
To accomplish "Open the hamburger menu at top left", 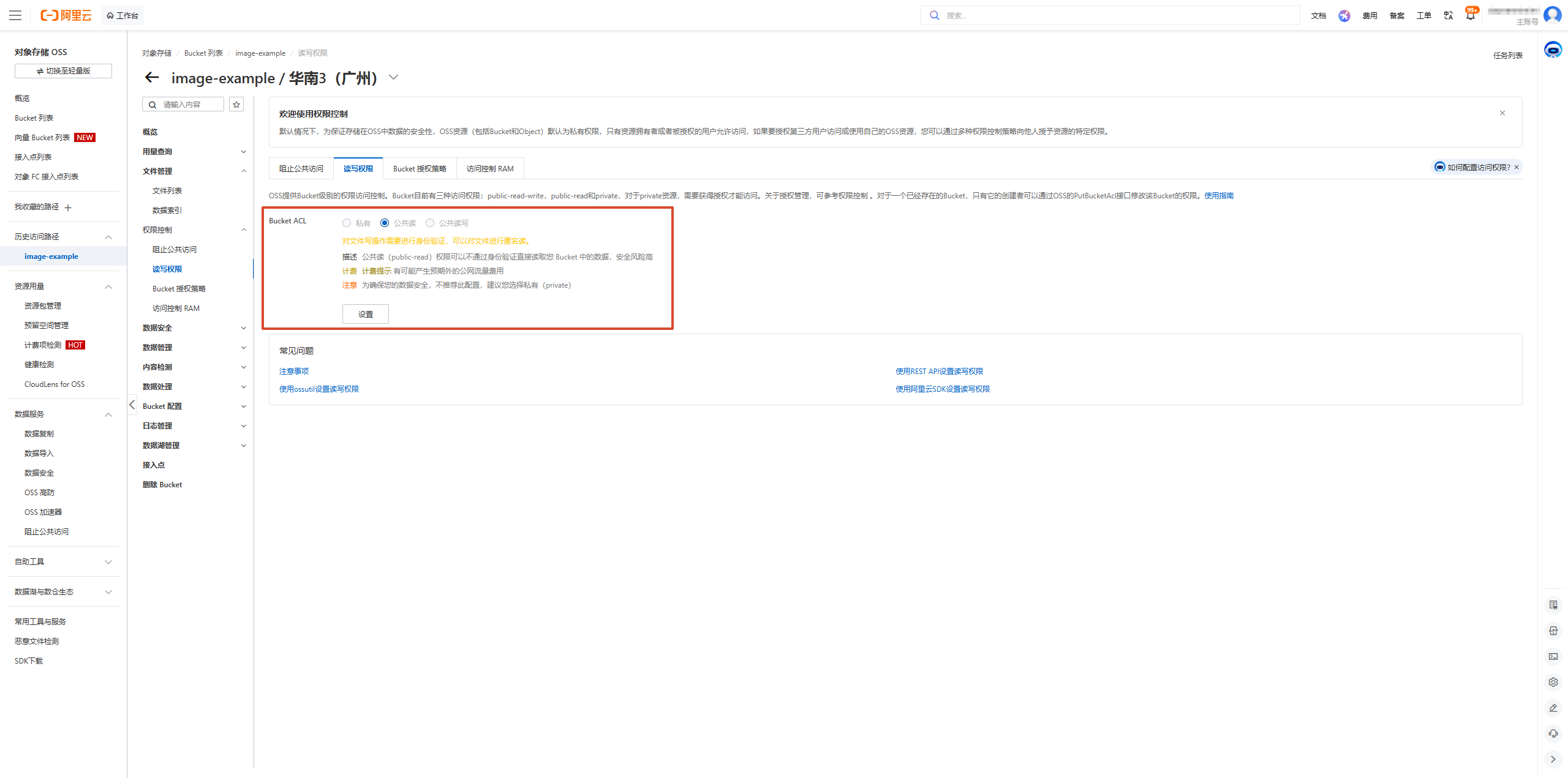I will click(15, 15).
